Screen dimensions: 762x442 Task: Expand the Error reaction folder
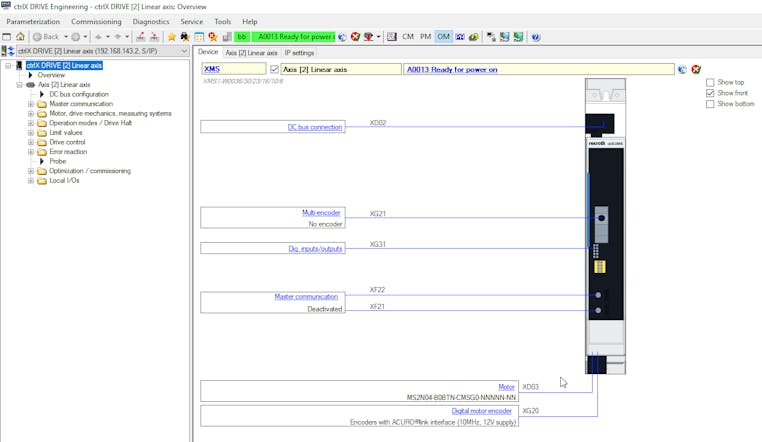point(31,152)
